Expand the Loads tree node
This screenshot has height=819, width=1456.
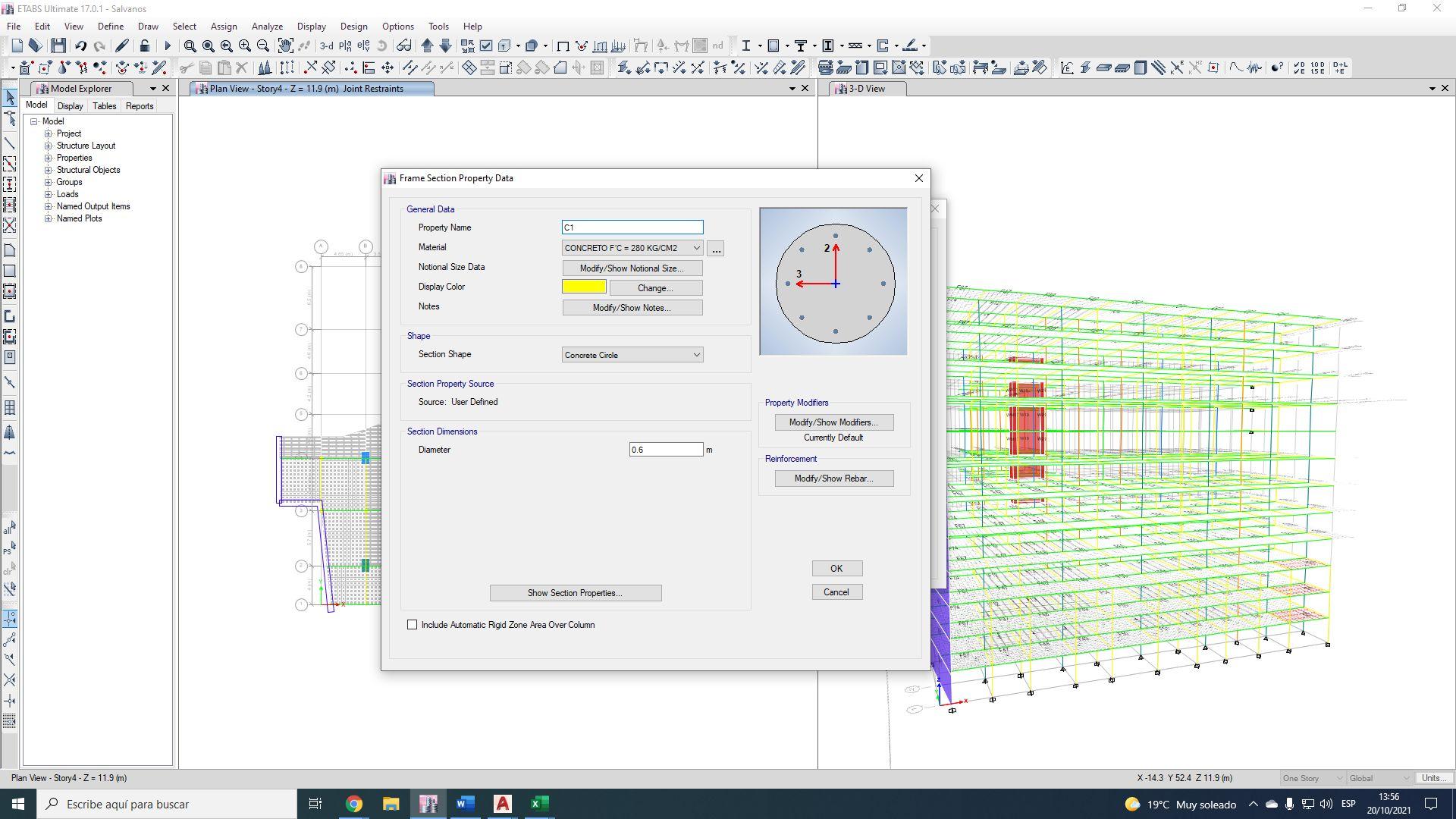coord(49,194)
